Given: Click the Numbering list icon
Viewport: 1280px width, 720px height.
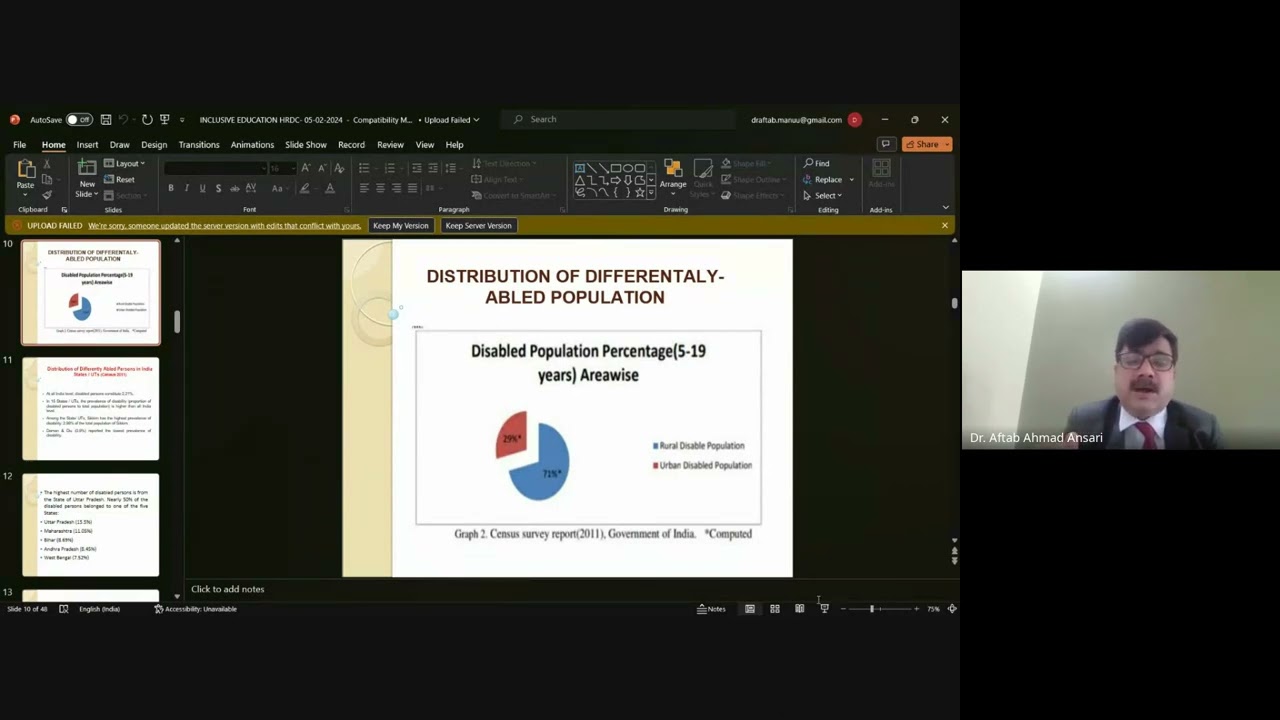Looking at the screenshot, I should [391, 168].
